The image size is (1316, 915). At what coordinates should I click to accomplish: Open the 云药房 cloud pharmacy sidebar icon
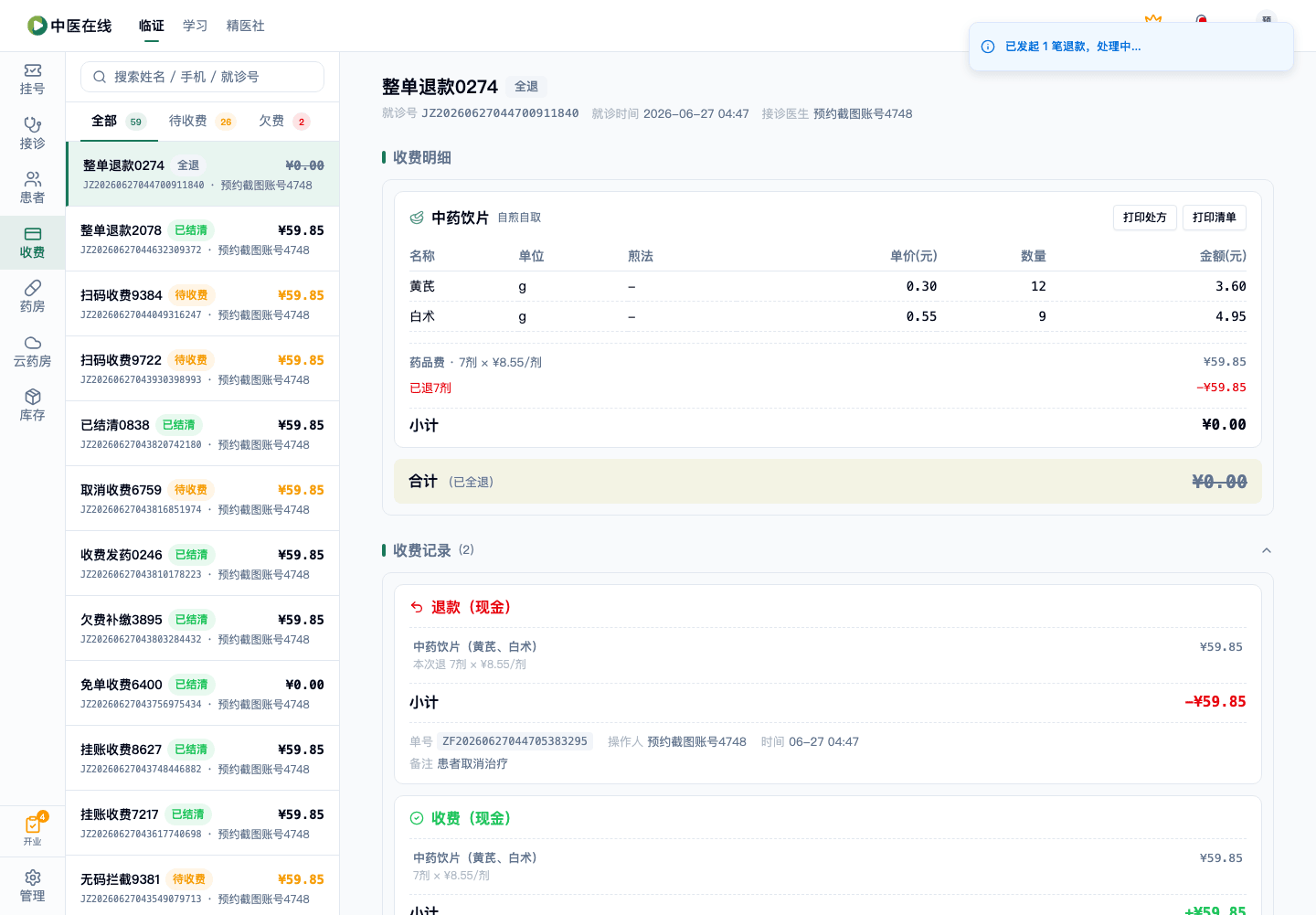click(32, 352)
